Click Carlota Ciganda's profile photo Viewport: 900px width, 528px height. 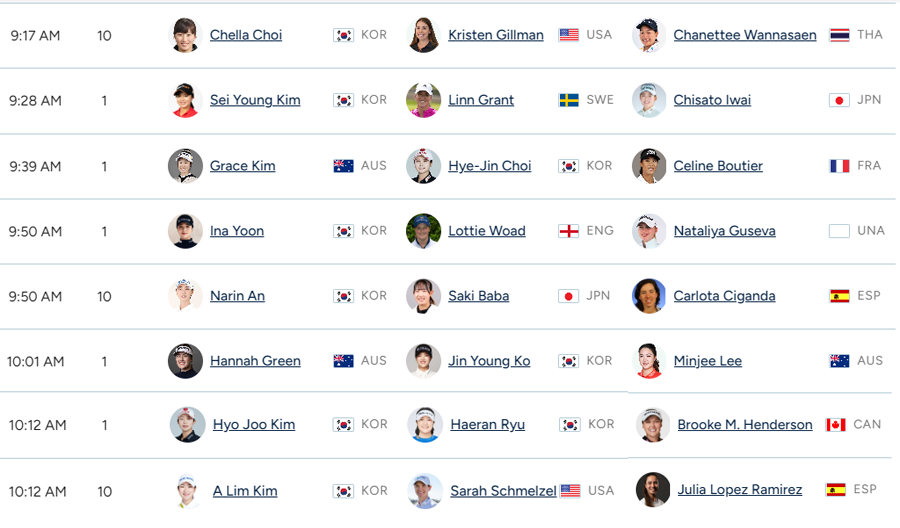tap(649, 296)
